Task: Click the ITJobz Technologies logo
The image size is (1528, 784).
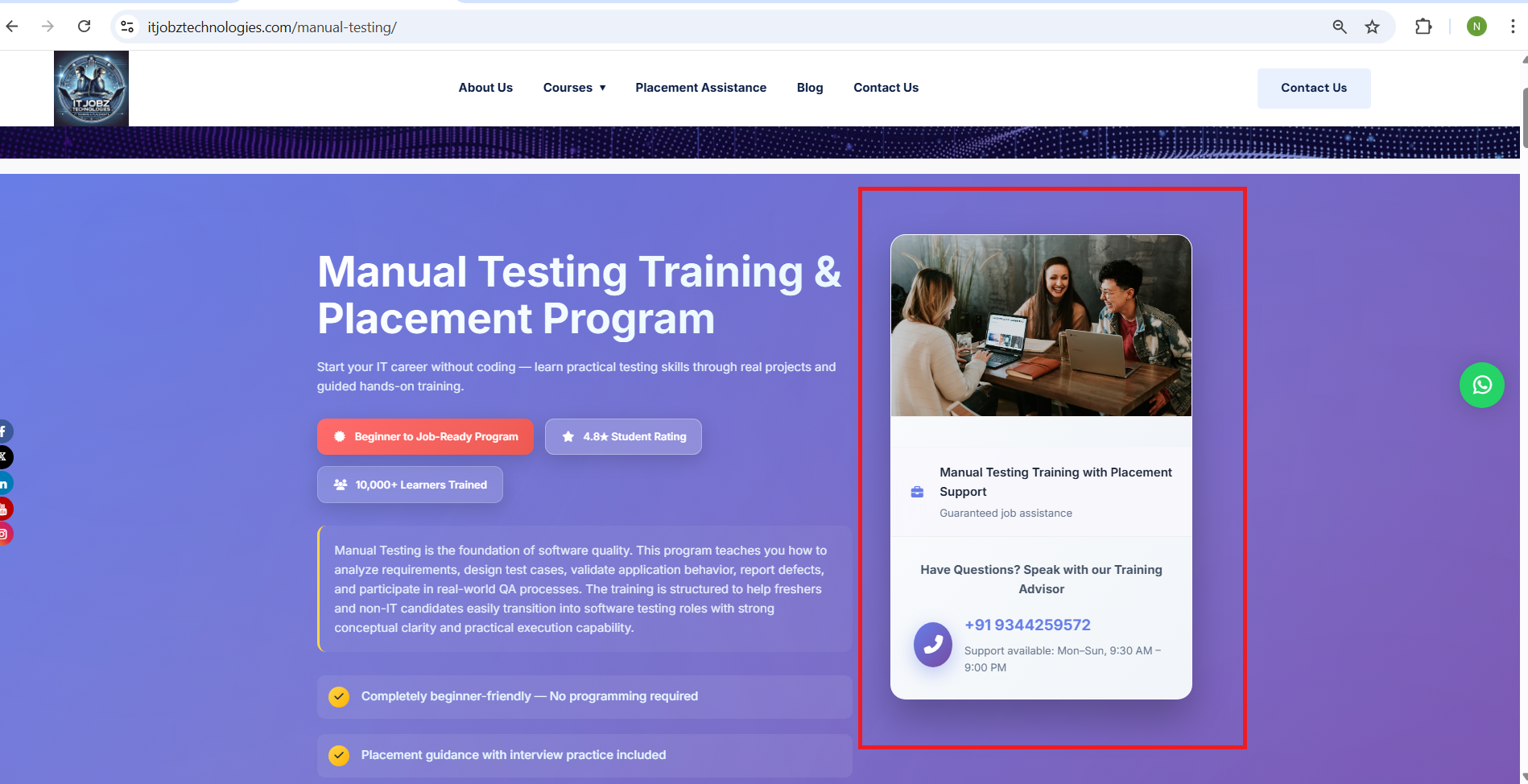Action: 91,89
